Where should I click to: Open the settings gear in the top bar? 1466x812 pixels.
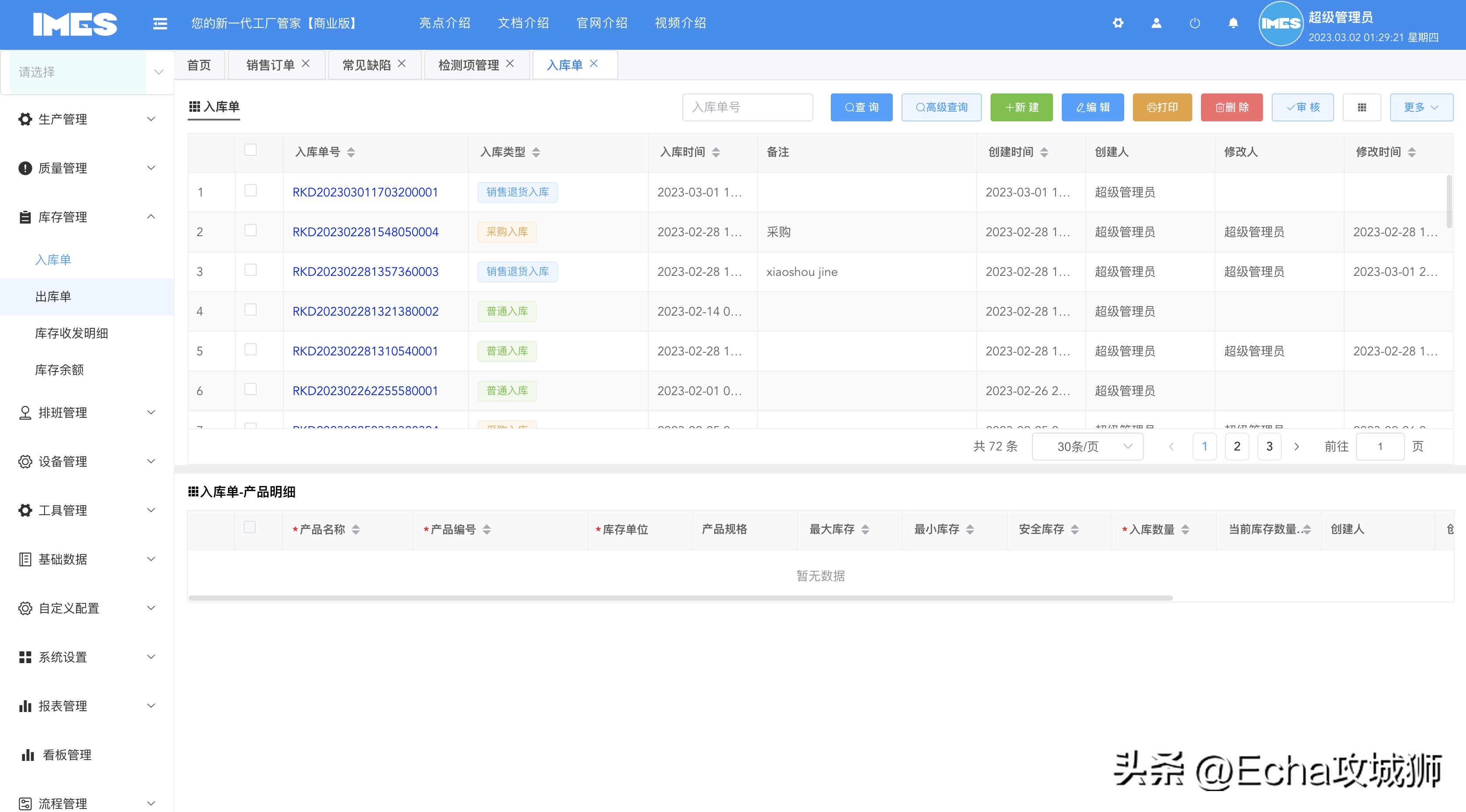pyautogui.click(x=1118, y=23)
